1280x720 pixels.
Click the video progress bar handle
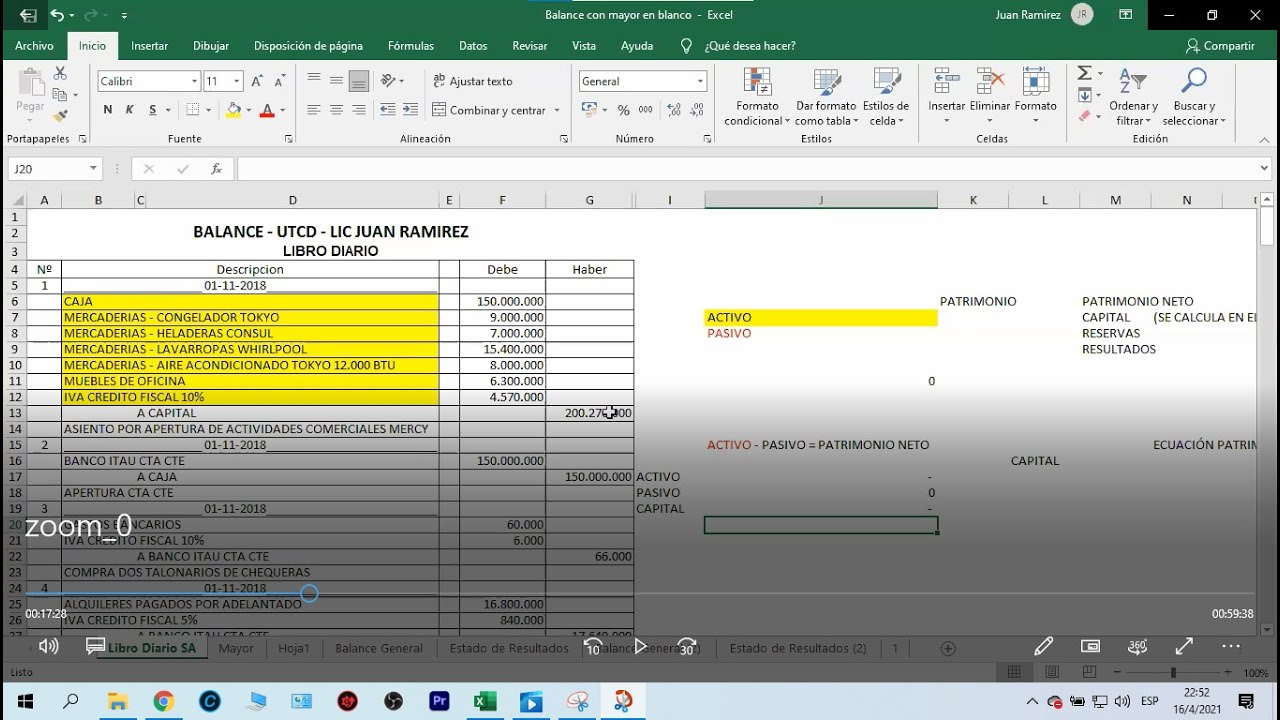(x=309, y=593)
